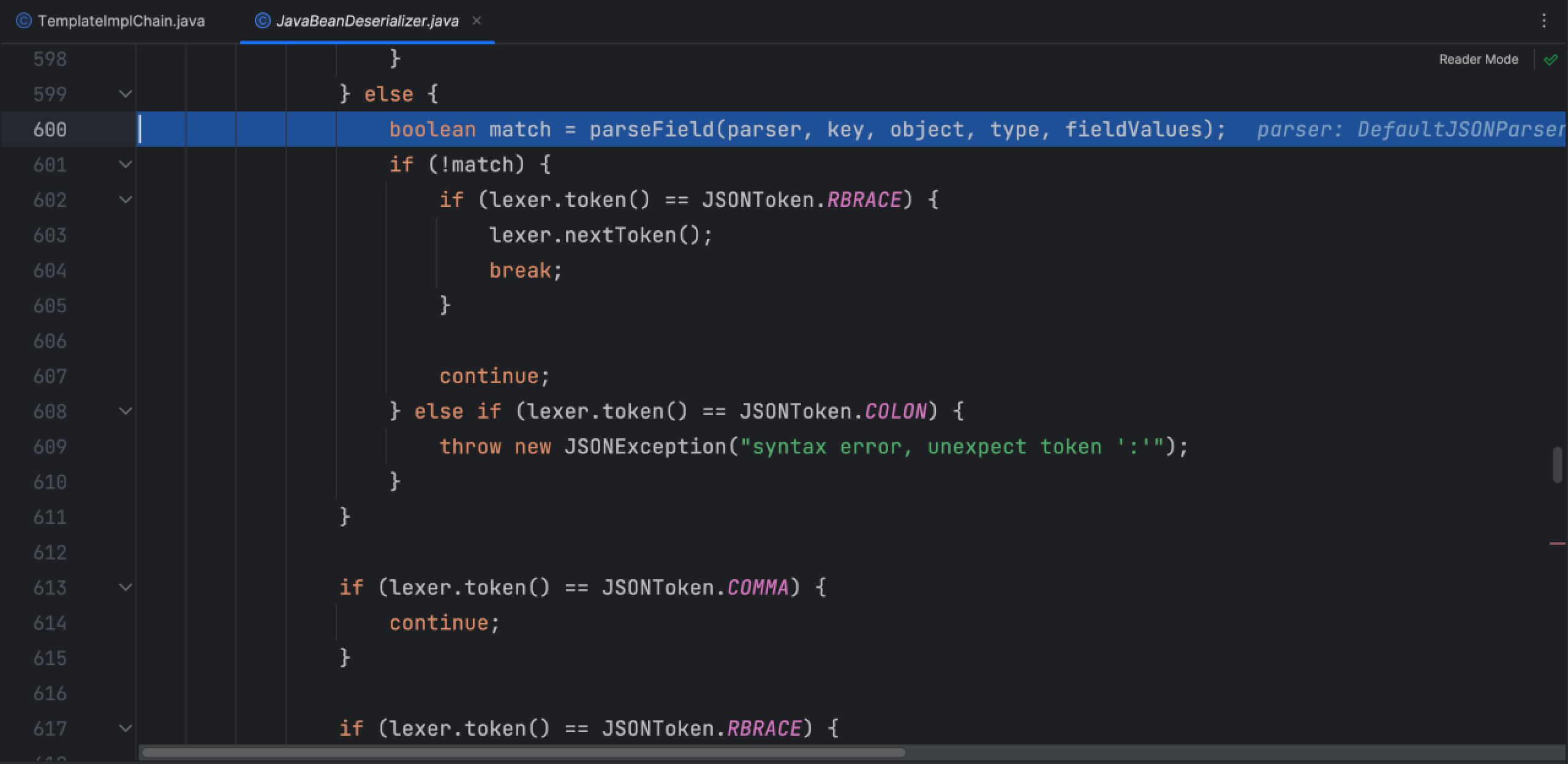Click line number 604 in the gutter
1568x764 pixels.
(50, 271)
